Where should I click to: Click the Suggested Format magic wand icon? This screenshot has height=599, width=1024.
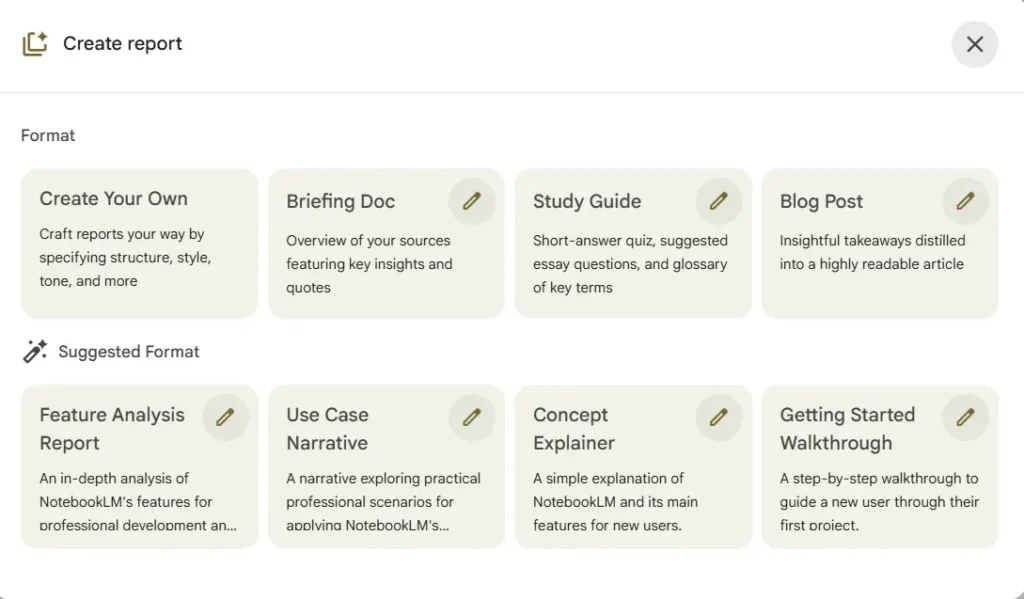click(x=35, y=351)
